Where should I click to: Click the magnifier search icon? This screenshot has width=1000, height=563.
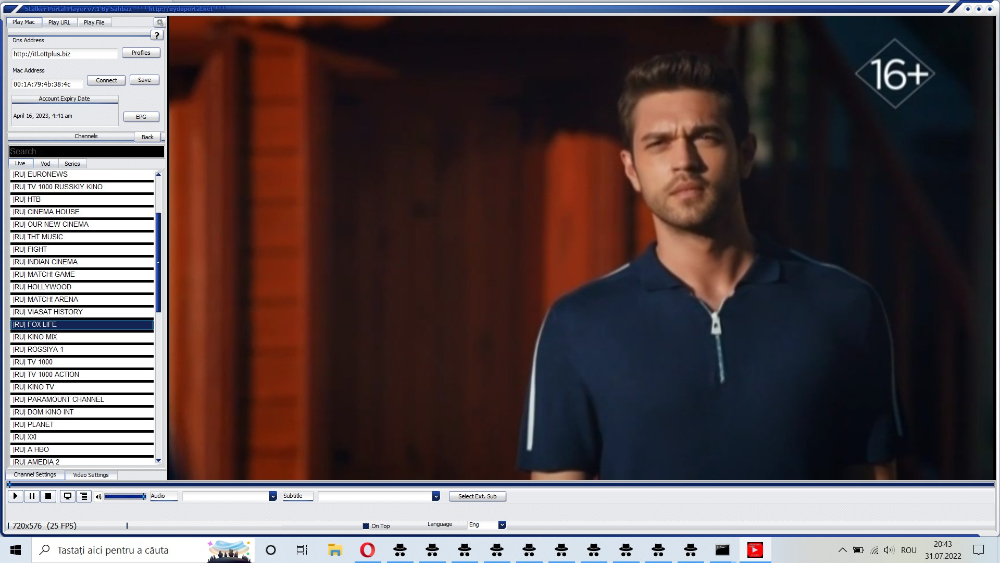[159, 22]
